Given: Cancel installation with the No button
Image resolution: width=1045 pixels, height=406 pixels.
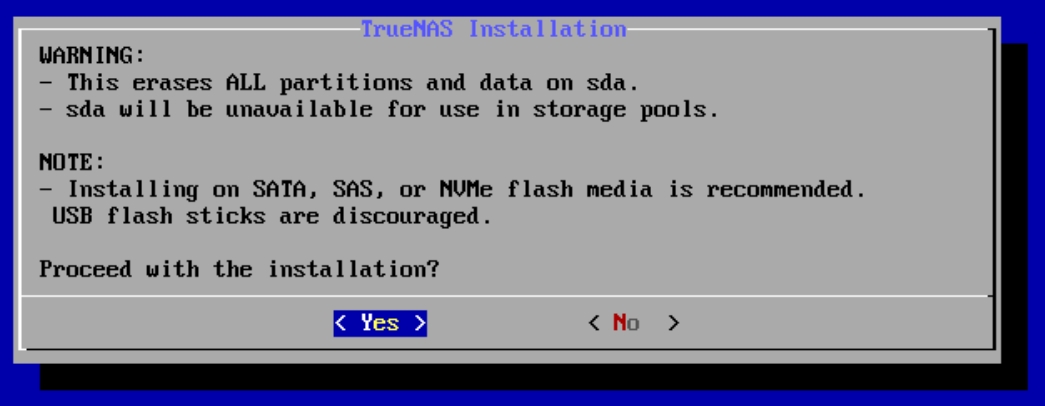Looking at the screenshot, I should click(633, 323).
